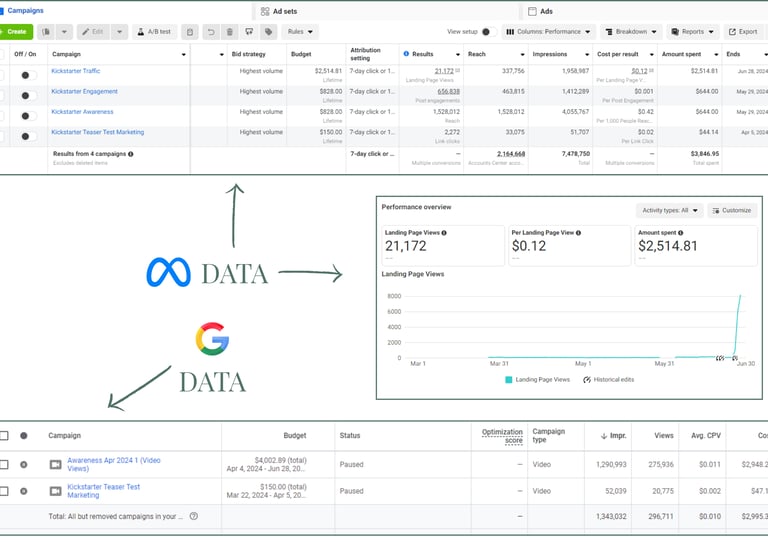The image size is (768, 550).
Task: Click the Duplicate campaign icon button
Action: click(x=47, y=32)
